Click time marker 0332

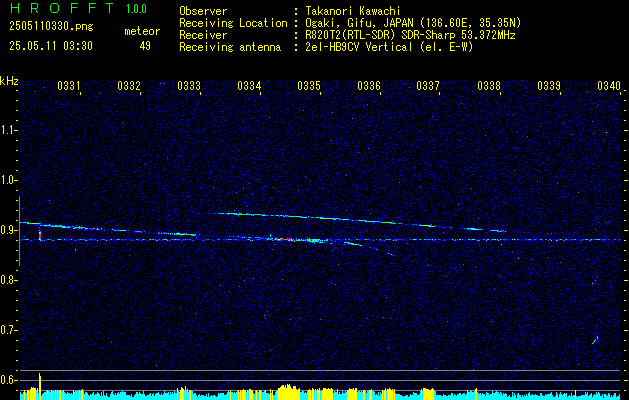pyautogui.click(x=129, y=85)
